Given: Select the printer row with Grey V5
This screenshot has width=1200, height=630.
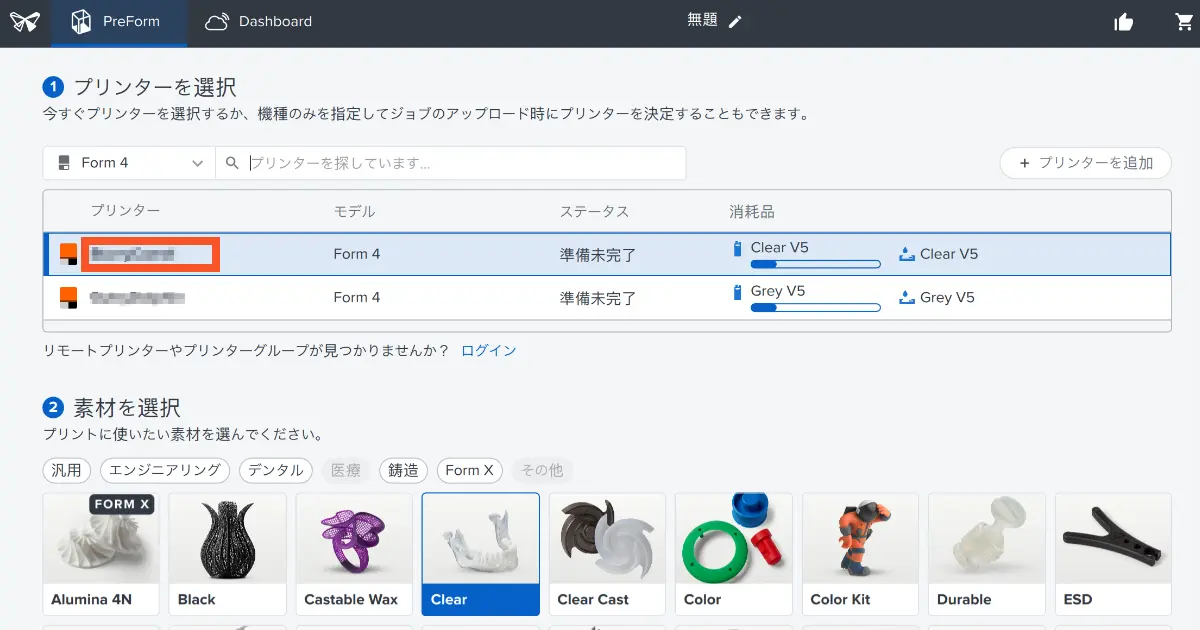Looking at the screenshot, I should [x=607, y=297].
